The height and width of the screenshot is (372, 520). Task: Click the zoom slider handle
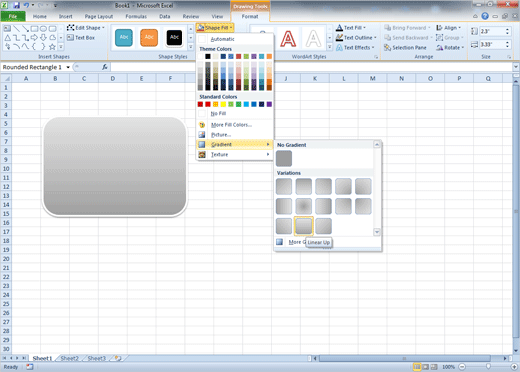coord(488,367)
